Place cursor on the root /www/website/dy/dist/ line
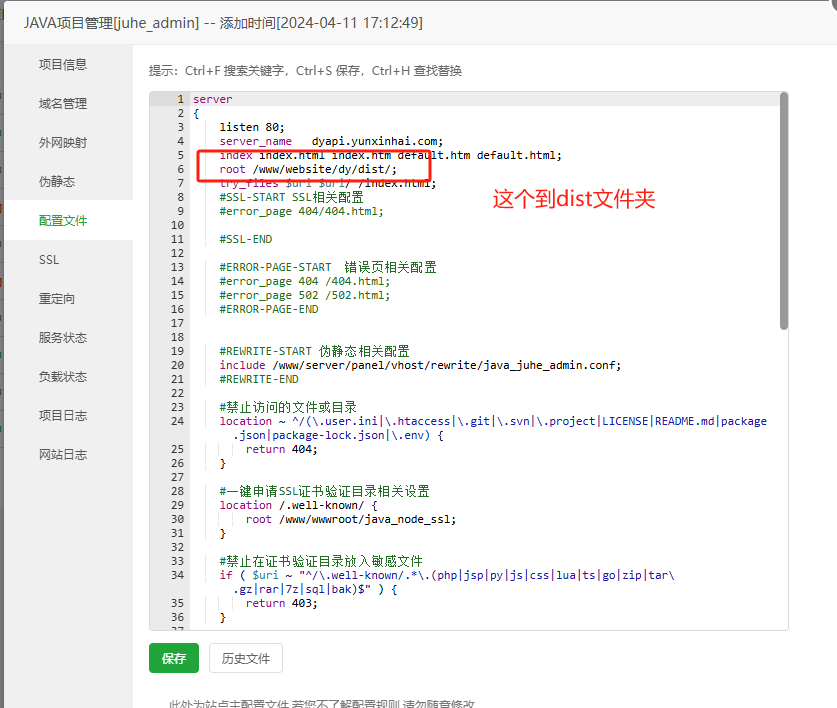This screenshot has height=708, width=837. (308, 170)
